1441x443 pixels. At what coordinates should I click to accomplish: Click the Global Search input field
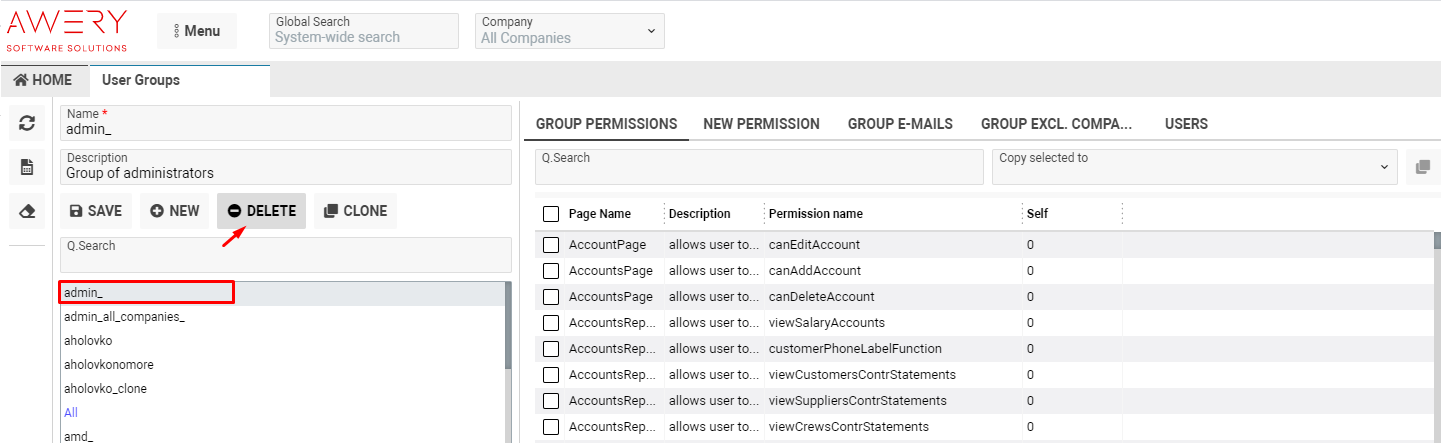pyautogui.click(x=364, y=37)
